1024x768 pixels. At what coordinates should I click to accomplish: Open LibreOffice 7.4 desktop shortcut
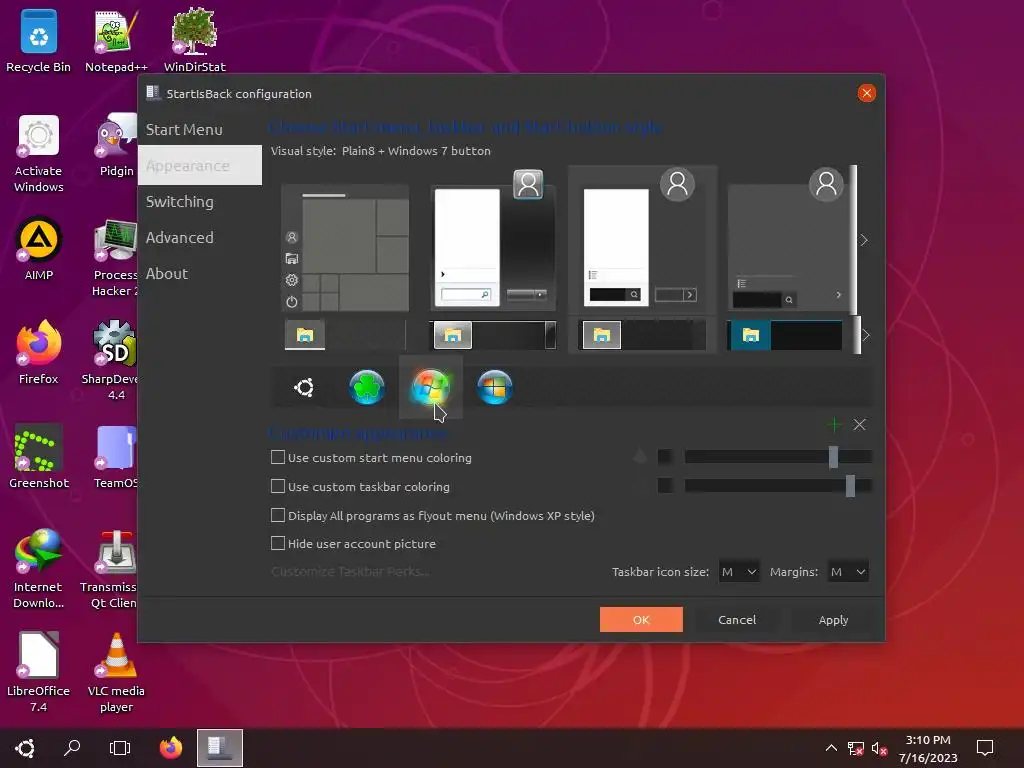click(x=39, y=673)
